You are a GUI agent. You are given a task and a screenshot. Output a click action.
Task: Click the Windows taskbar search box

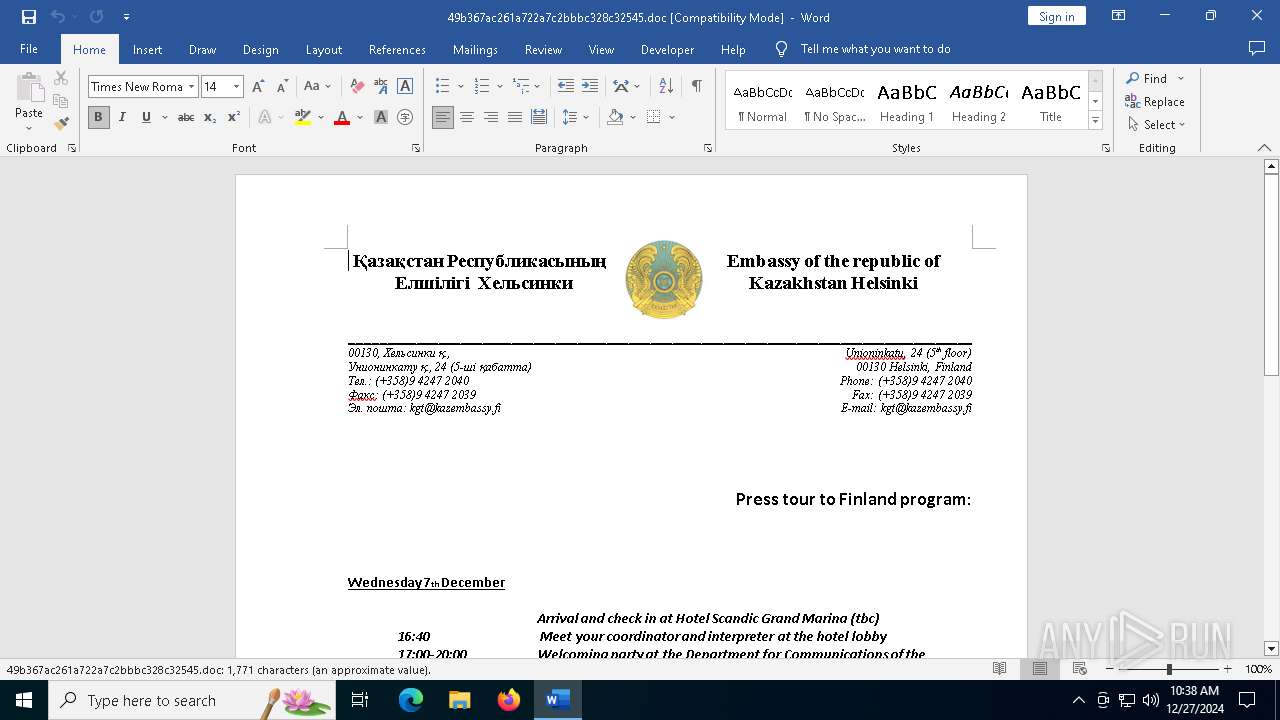click(192, 700)
